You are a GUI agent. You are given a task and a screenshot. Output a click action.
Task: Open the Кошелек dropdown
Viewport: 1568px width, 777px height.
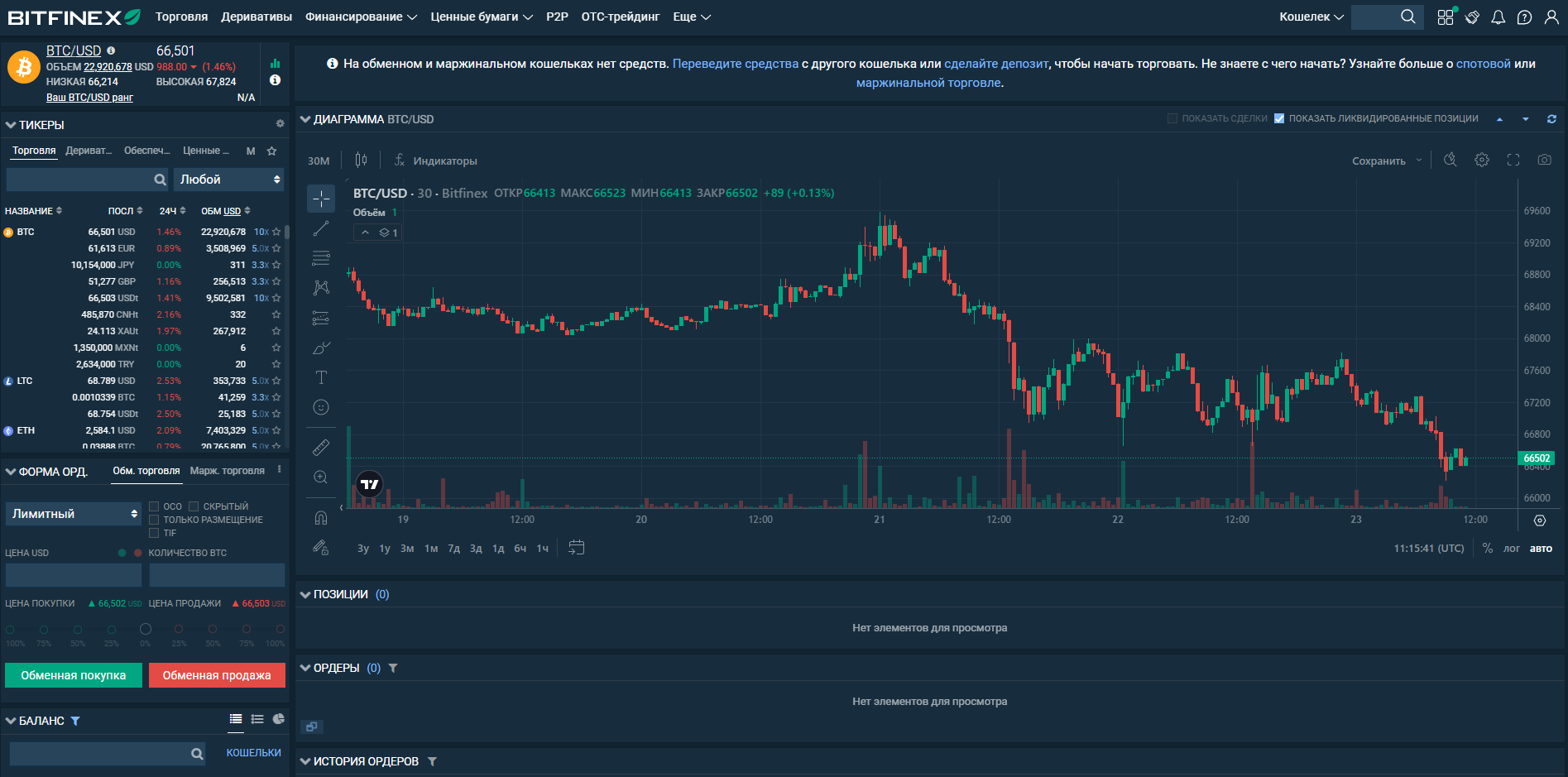(x=1311, y=17)
